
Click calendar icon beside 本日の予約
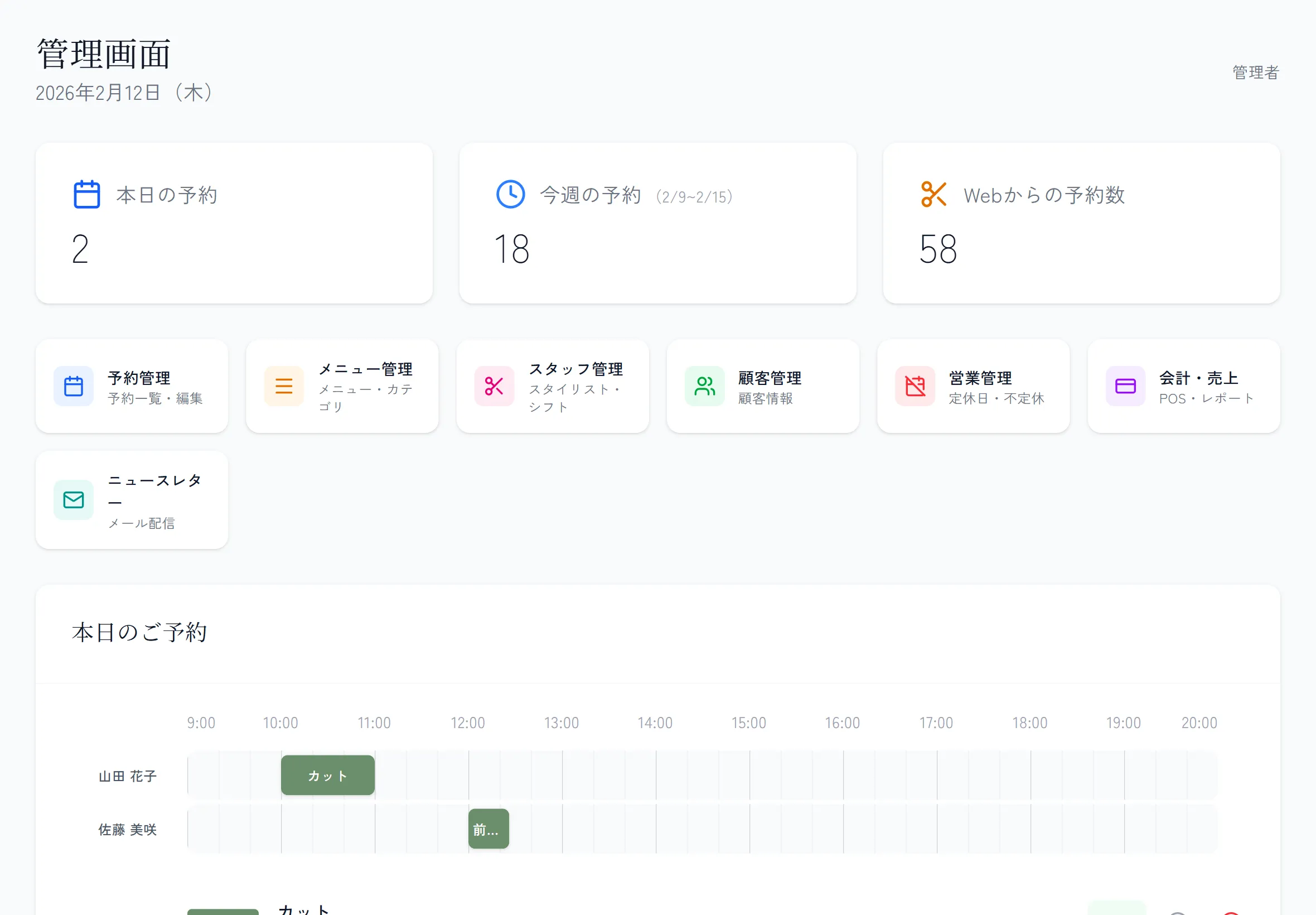(x=86, y=194)
